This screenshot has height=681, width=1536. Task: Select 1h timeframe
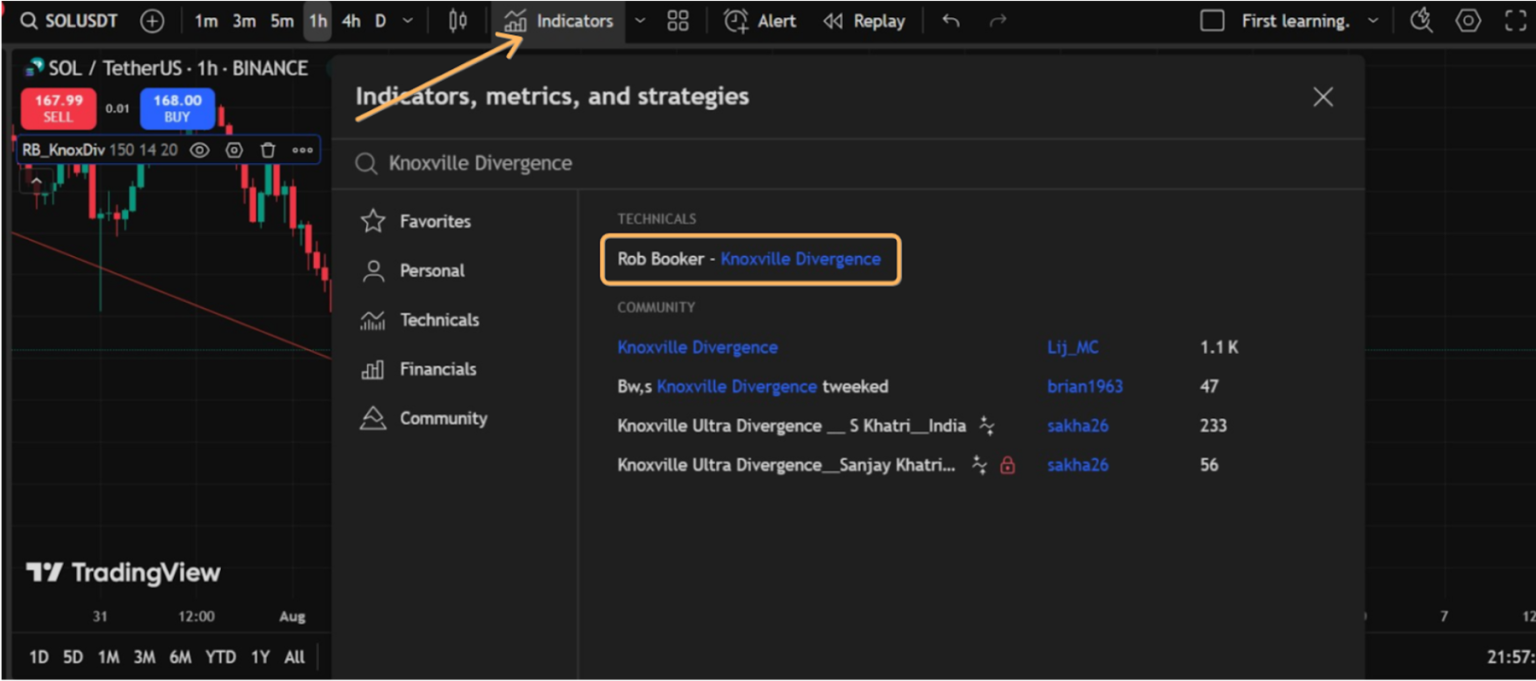(x=317, y=21)
